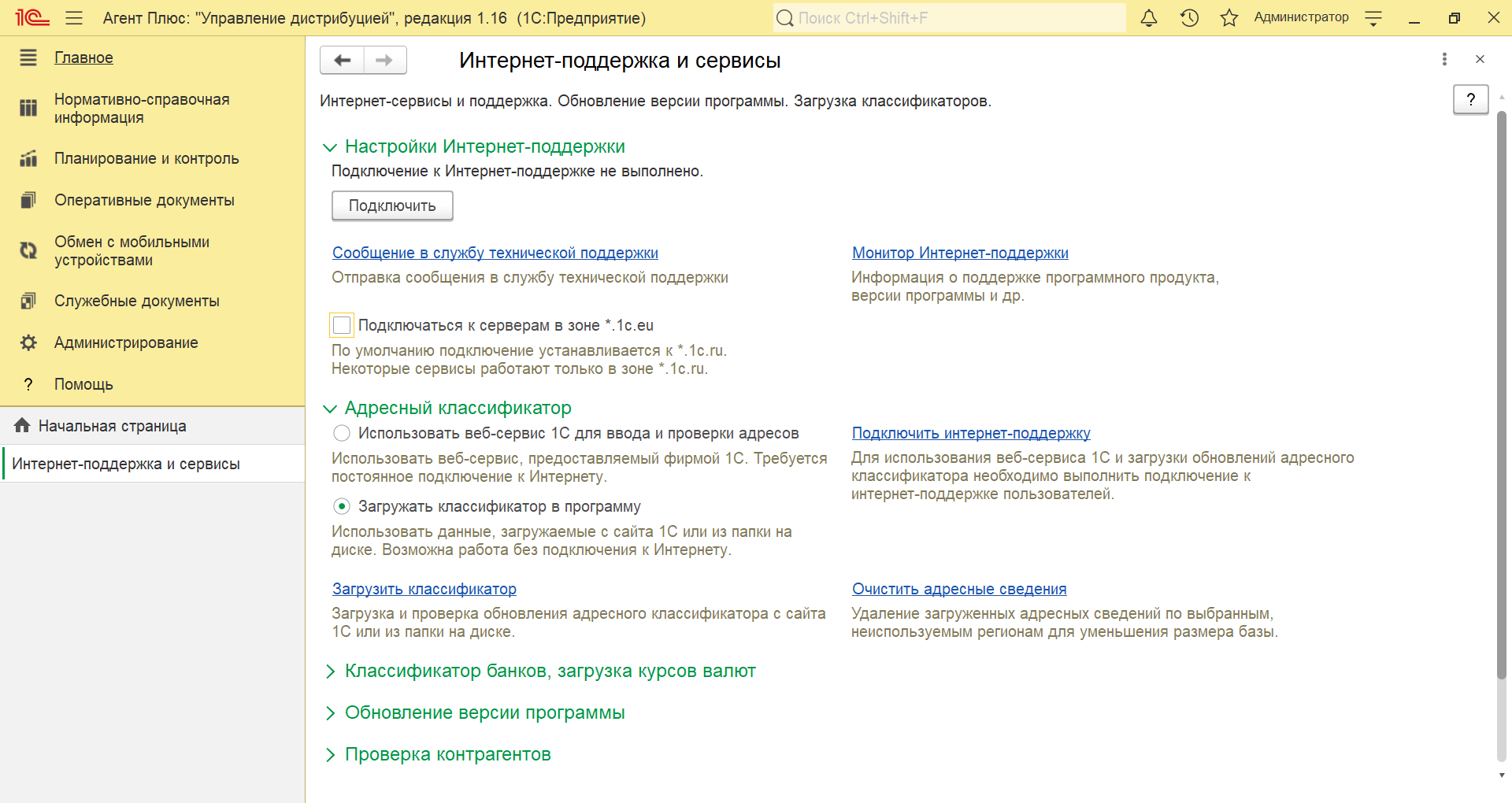Open history clock icon

point(1189,17)
